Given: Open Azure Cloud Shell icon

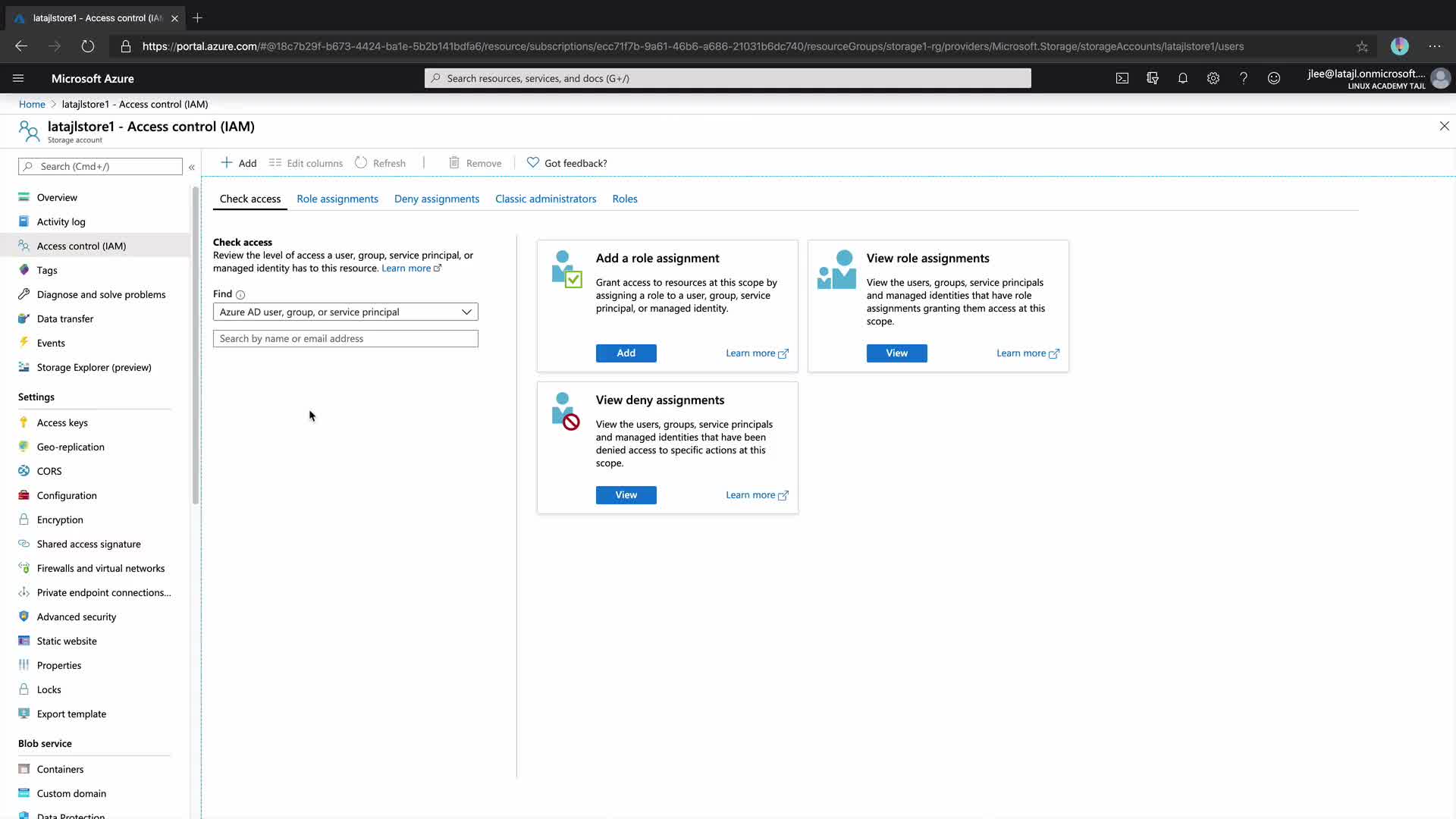Looking at the screenshot, I should point(1122,78).
